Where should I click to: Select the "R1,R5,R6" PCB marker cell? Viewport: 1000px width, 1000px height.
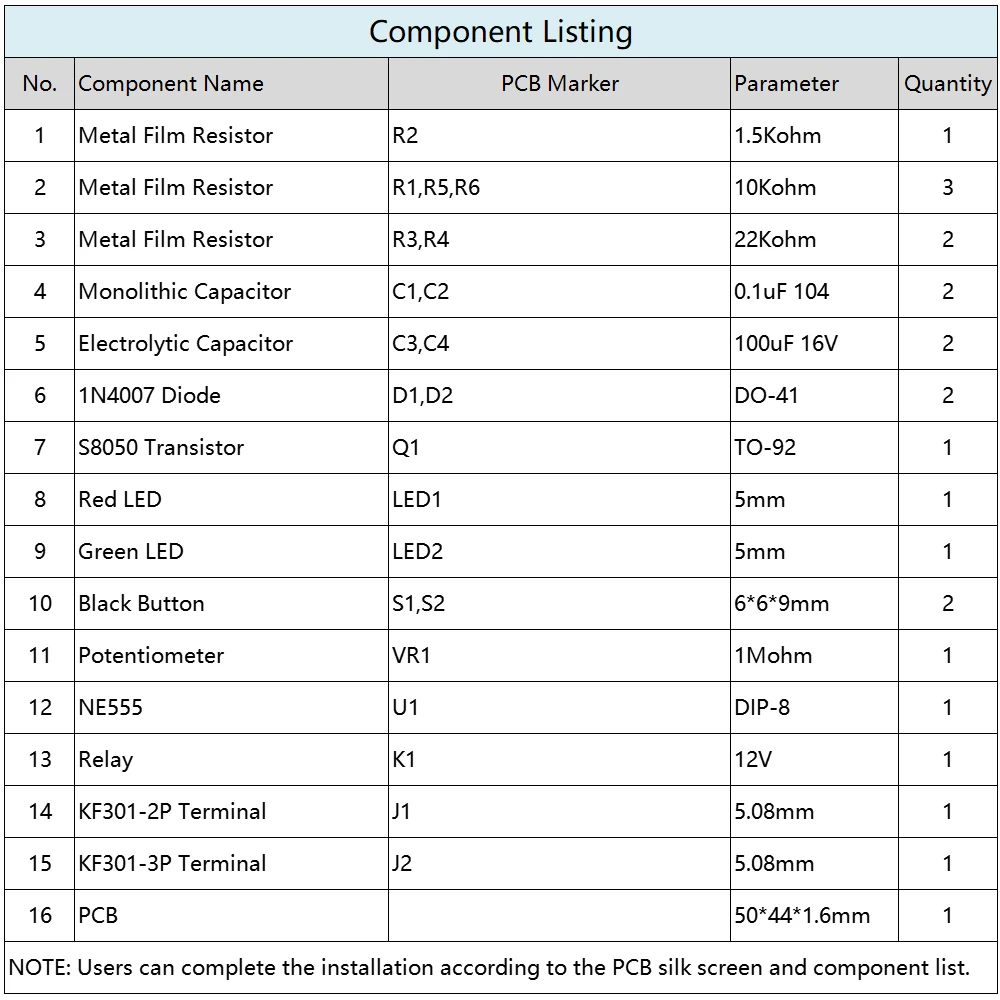coord(436,188)
